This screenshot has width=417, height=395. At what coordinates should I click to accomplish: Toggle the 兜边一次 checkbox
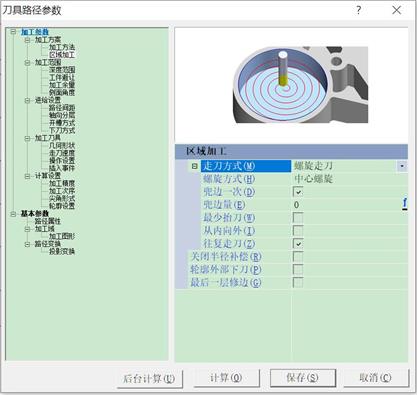click(x=298, y=192)
